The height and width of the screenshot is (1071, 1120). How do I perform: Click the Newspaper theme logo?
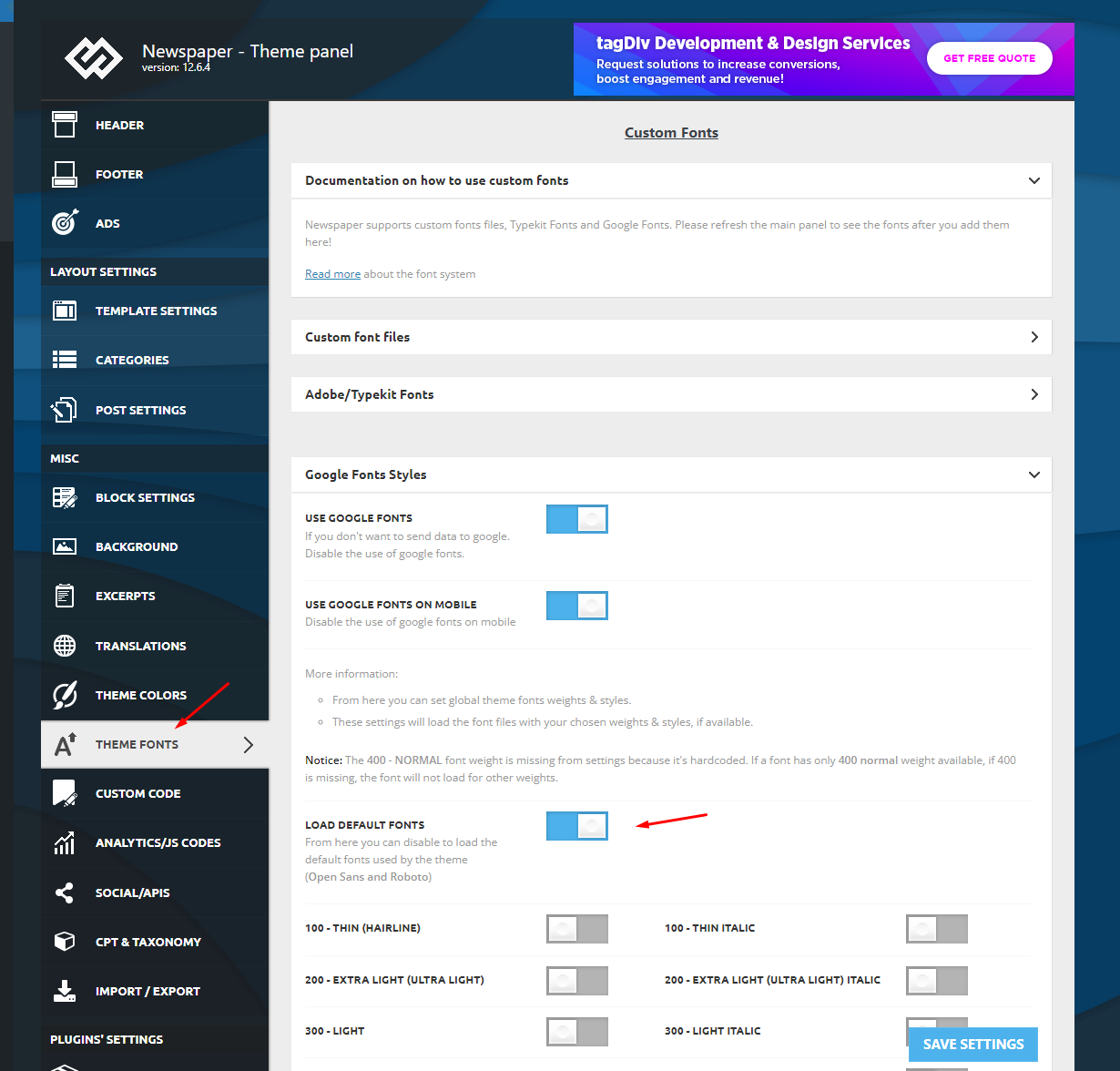93,58
